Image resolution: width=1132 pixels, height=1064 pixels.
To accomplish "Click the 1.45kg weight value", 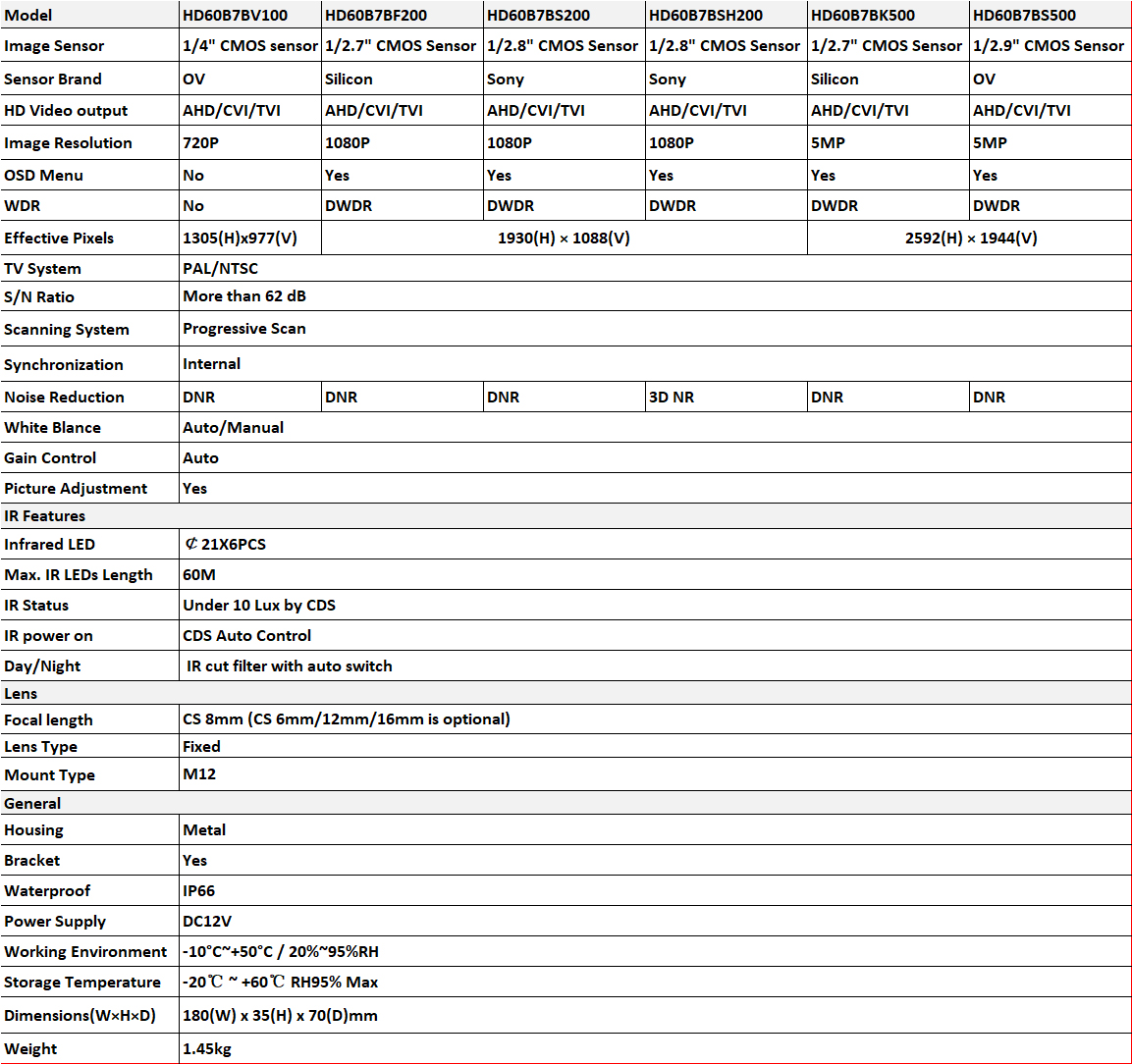I will click(x=207, y=1048).
